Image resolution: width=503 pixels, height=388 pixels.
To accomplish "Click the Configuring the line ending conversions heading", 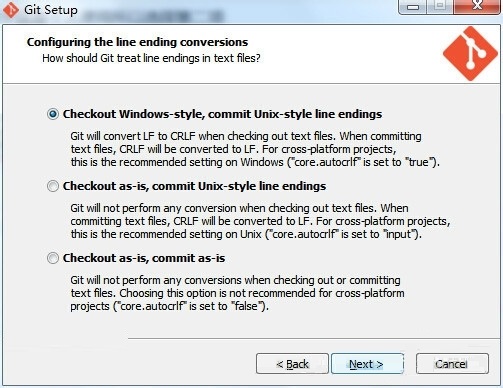I will click(x=137, y=42).
